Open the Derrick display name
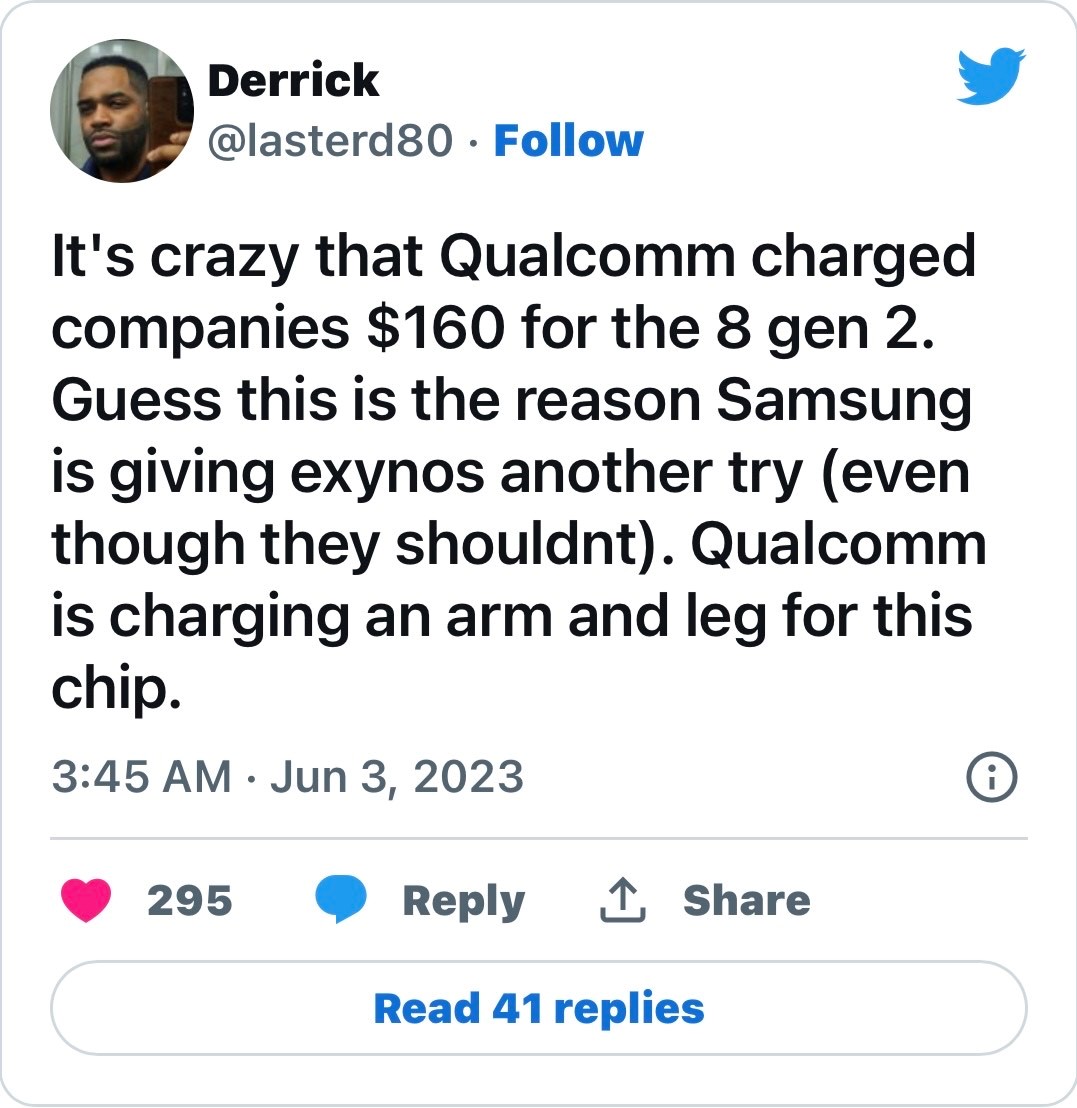Viewport: 1077px width, 1108px height. [x=293, y=80]
